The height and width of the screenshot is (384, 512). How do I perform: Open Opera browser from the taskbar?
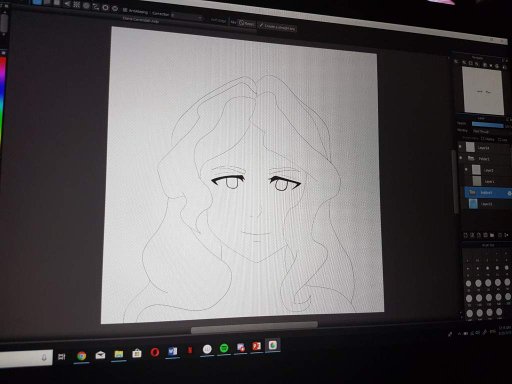click(154, 352)
